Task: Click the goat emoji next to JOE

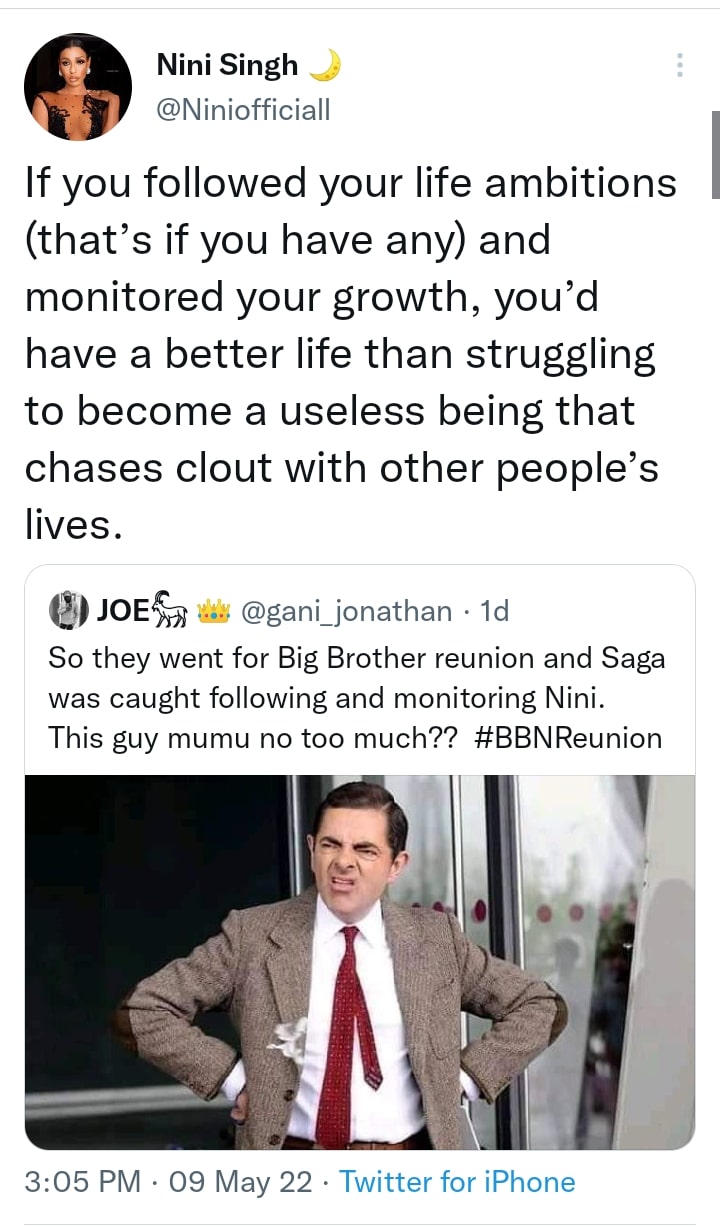Action: [171, 610]
